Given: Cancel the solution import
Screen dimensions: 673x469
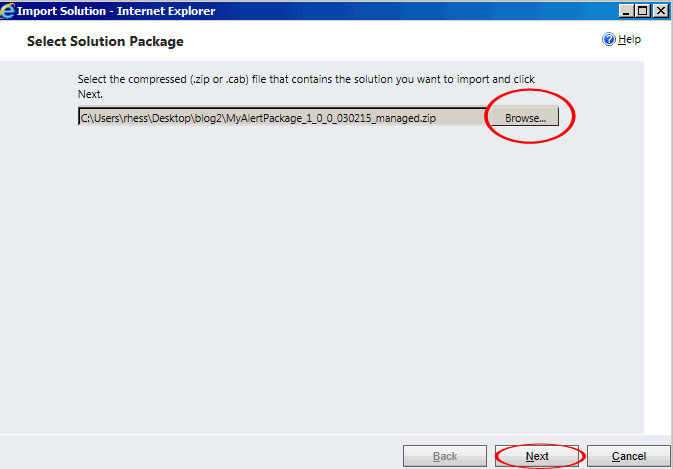Looking at the screenshot, I should click(x=629, y=456).
